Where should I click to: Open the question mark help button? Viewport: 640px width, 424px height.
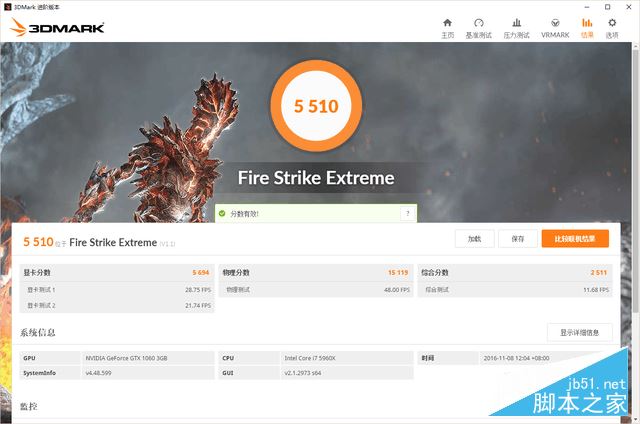click(x=407, y=213)
